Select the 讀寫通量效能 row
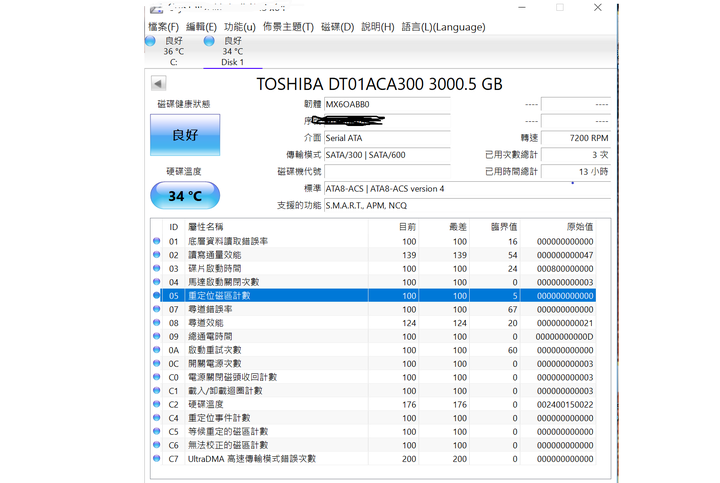 tap(374, 255)
